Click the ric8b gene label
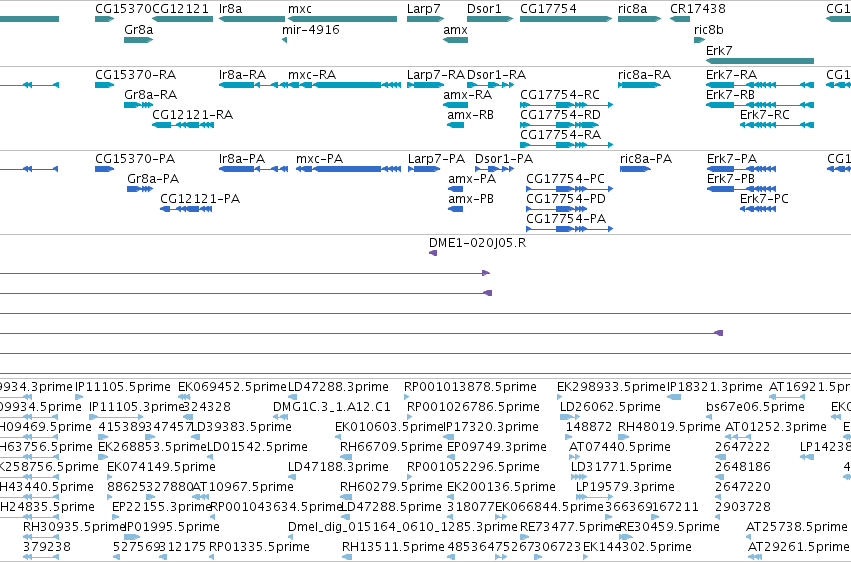 (708, 29)
